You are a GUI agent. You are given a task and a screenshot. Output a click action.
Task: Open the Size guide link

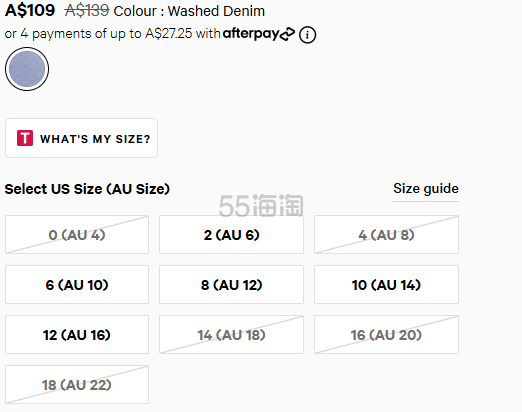coord(426,189)
